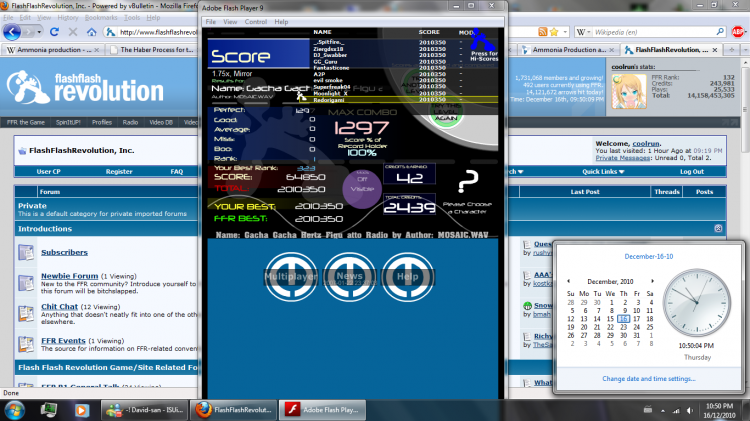
Task: Open the Multiplayer circular game button
Action: [x=291, y=277]
